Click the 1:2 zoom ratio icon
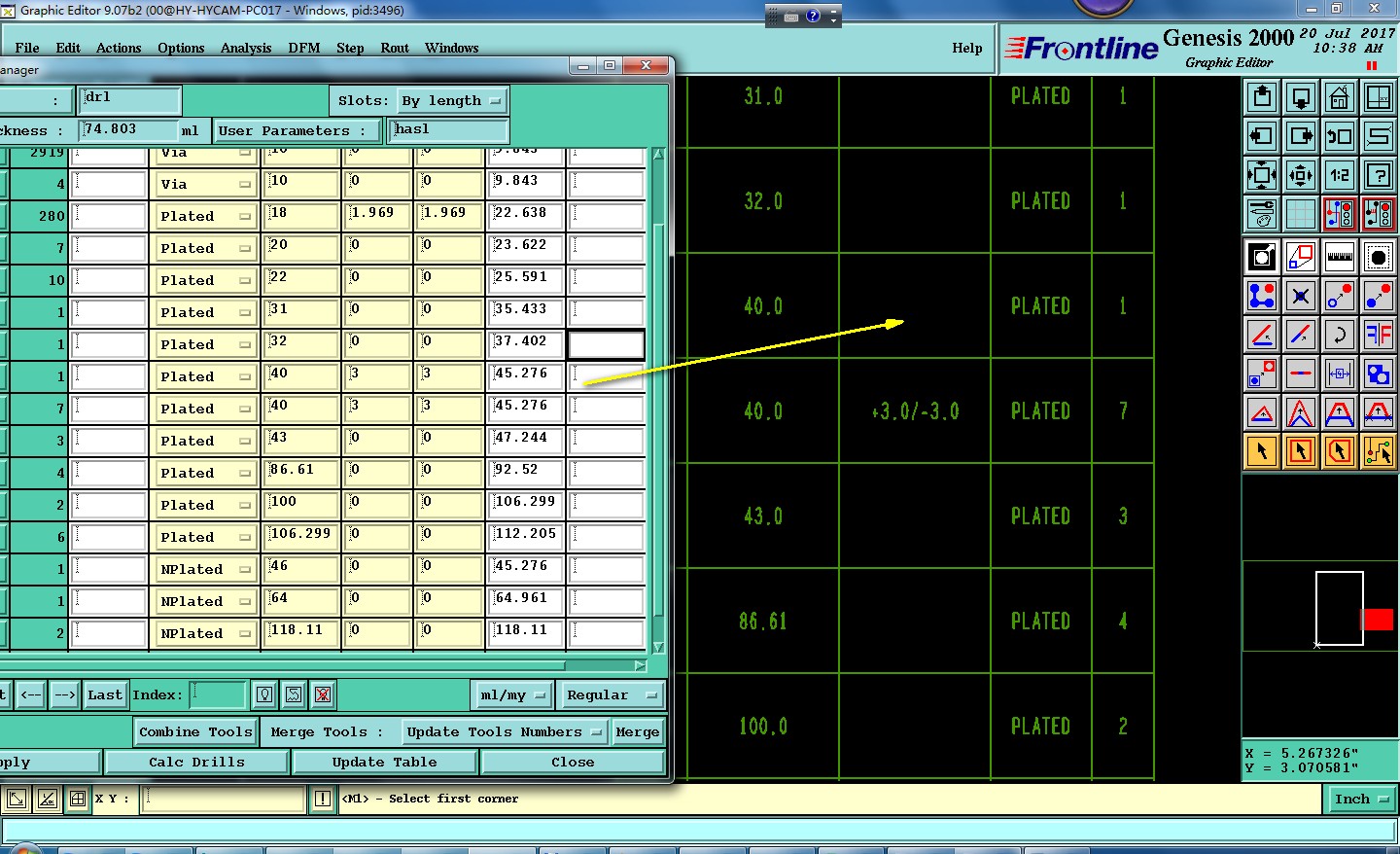This screenshot has height=854, width=1400. [1340, 175]
